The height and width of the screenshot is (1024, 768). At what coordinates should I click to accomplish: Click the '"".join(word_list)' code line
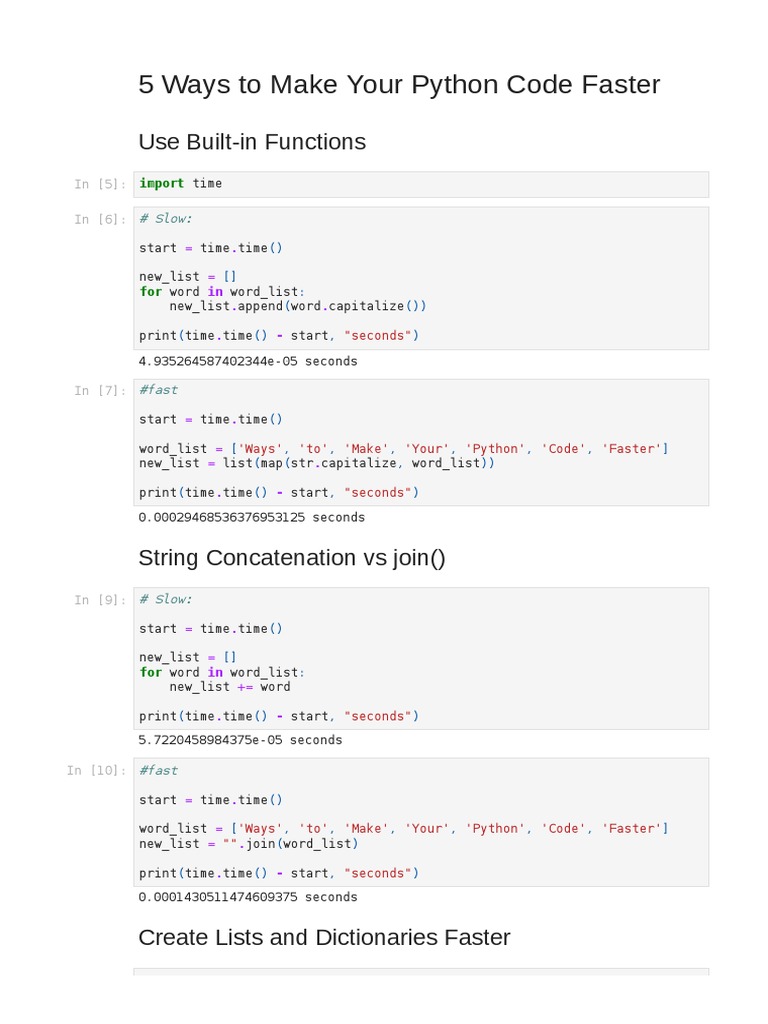tap(249, 844)
